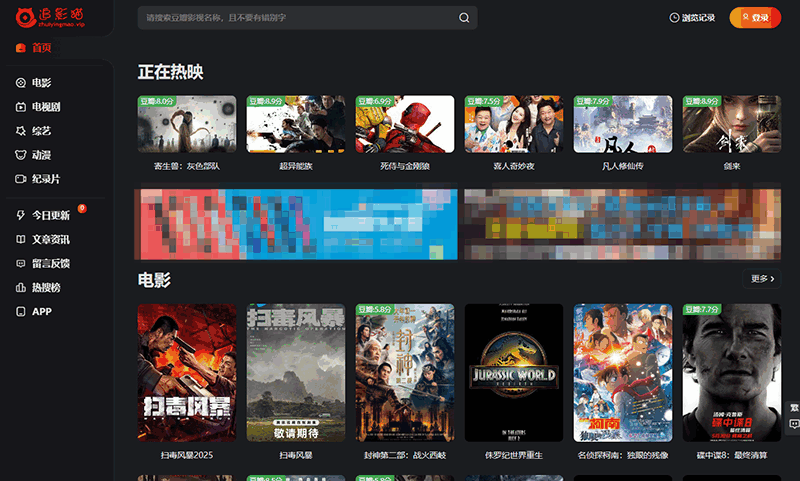800x481 pixels.
Task: Click the 电影 film reel icon
Action: pos(21,83)
